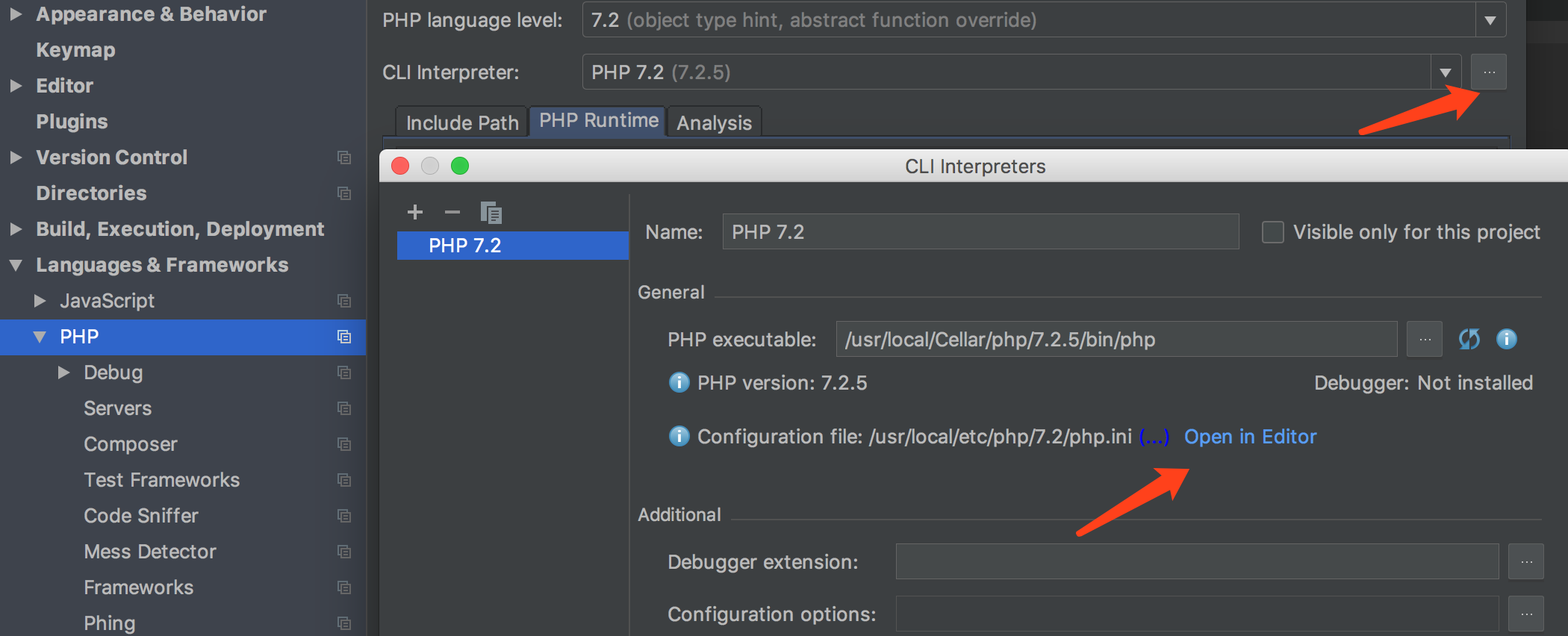Enable Visible only for this project
This screenshot has width=1568, height=636.
coord(1273,232)
